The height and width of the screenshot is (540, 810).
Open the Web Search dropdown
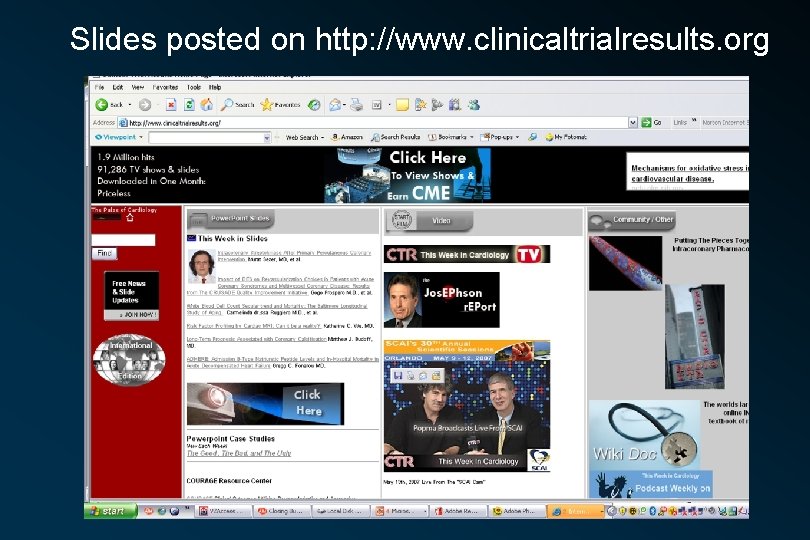pyautogui.click(x=305, y=137)
